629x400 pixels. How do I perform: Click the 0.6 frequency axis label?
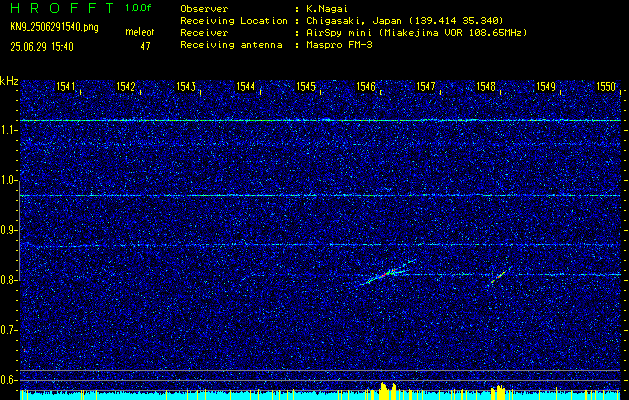(7, 380)
